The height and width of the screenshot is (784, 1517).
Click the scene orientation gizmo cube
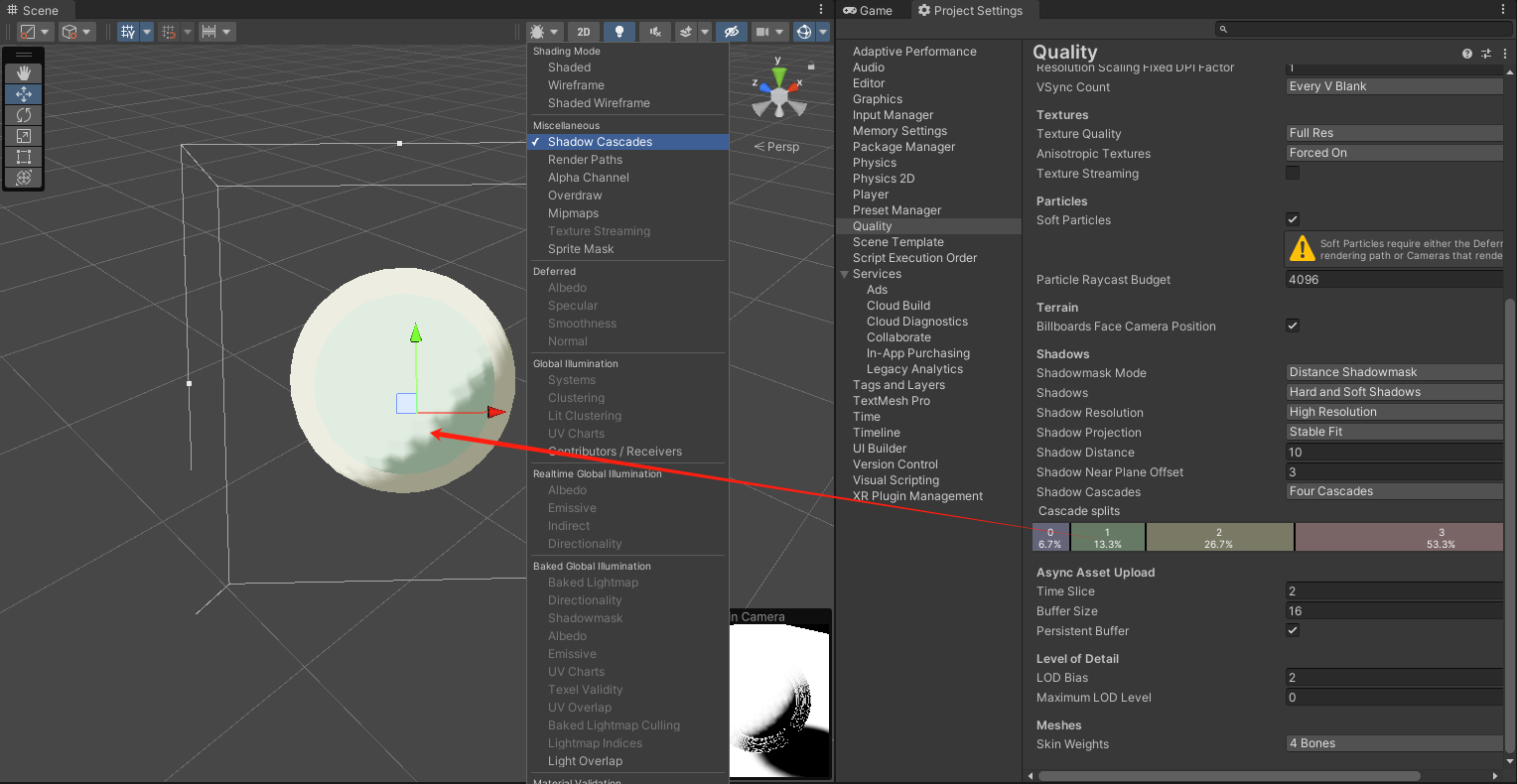pyautogui.click(x=779, y=96)
